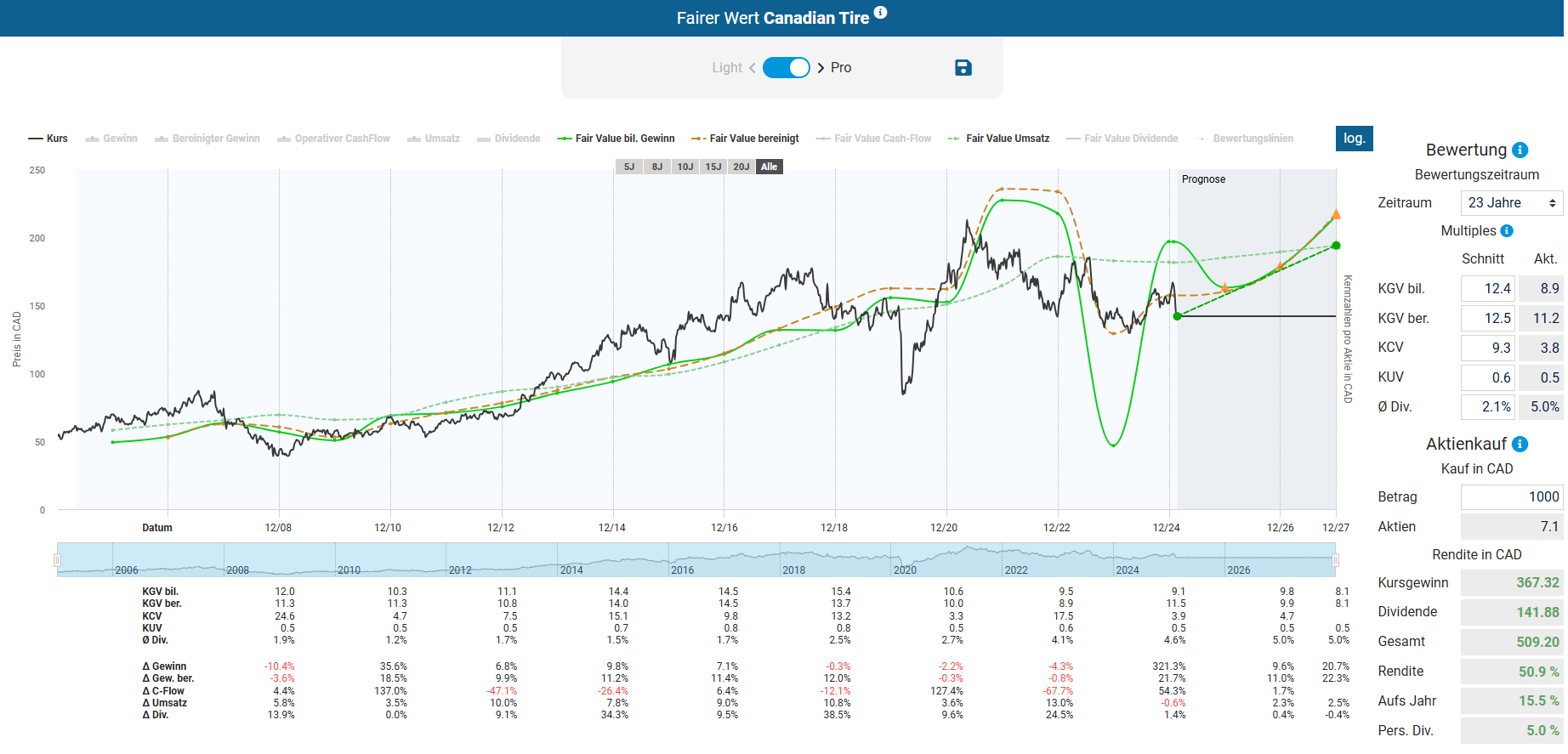The image size is (1568, 754).
Task: Grab left handle of range navigator
Action: pos(58,560)
